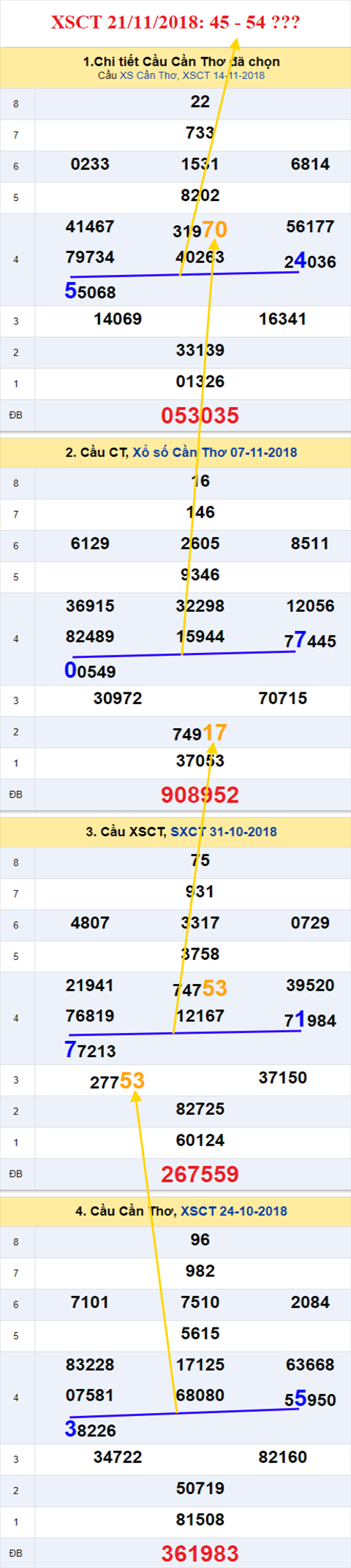Screen dimensions: 351x1568
Task: Click the number 8202
Action: coord(200,196)
